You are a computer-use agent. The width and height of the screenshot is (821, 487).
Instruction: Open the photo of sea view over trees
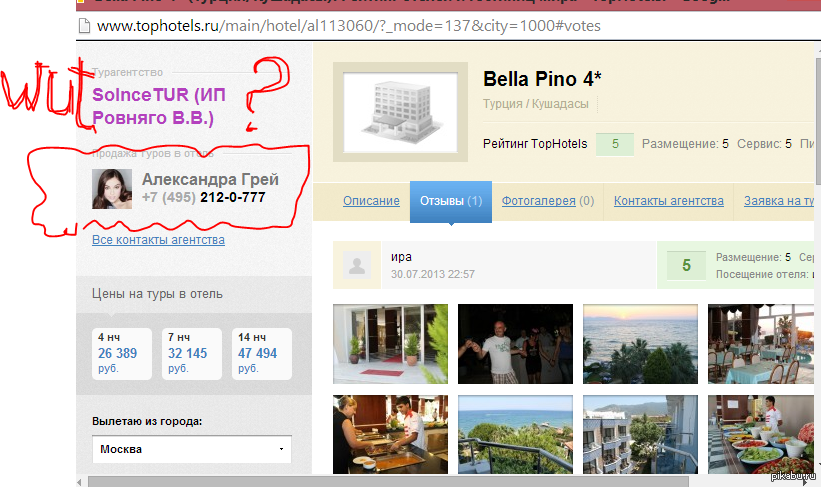(x=515, y=435)
